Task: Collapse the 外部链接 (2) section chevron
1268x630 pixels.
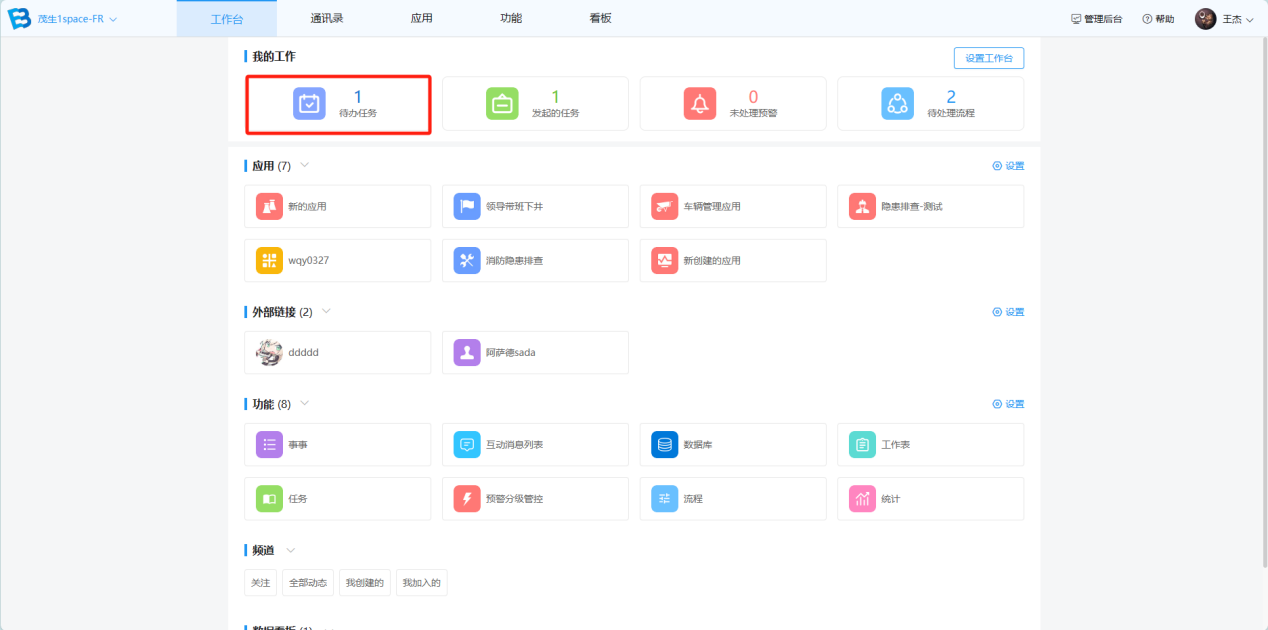Action: (326, 311)
